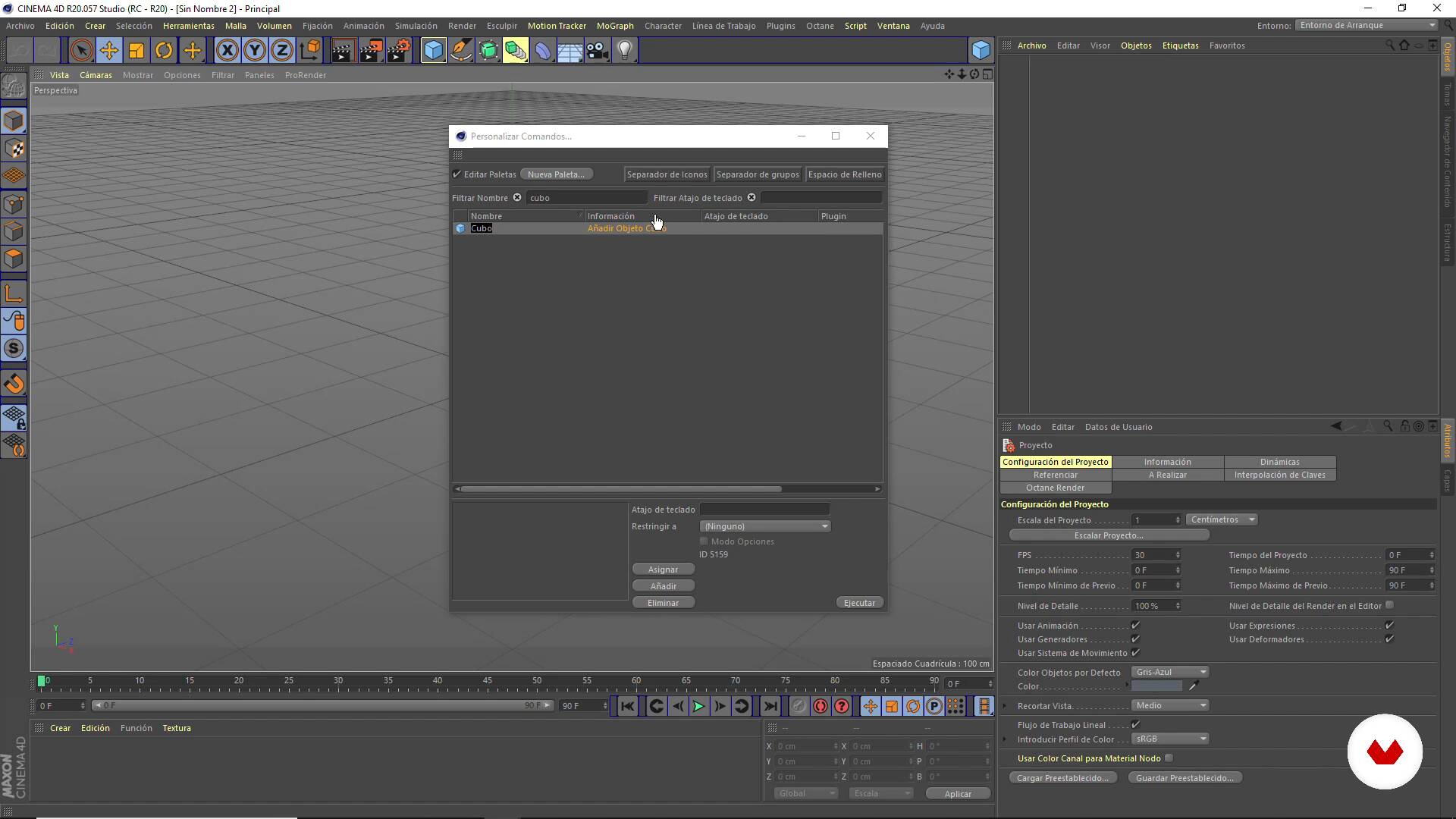
Task: Toggle X axis lock
Action: [227, 51]
